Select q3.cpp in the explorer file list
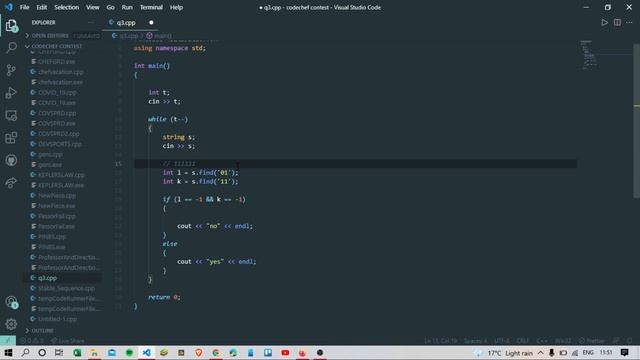640x360 pixels. coord(47,278)
